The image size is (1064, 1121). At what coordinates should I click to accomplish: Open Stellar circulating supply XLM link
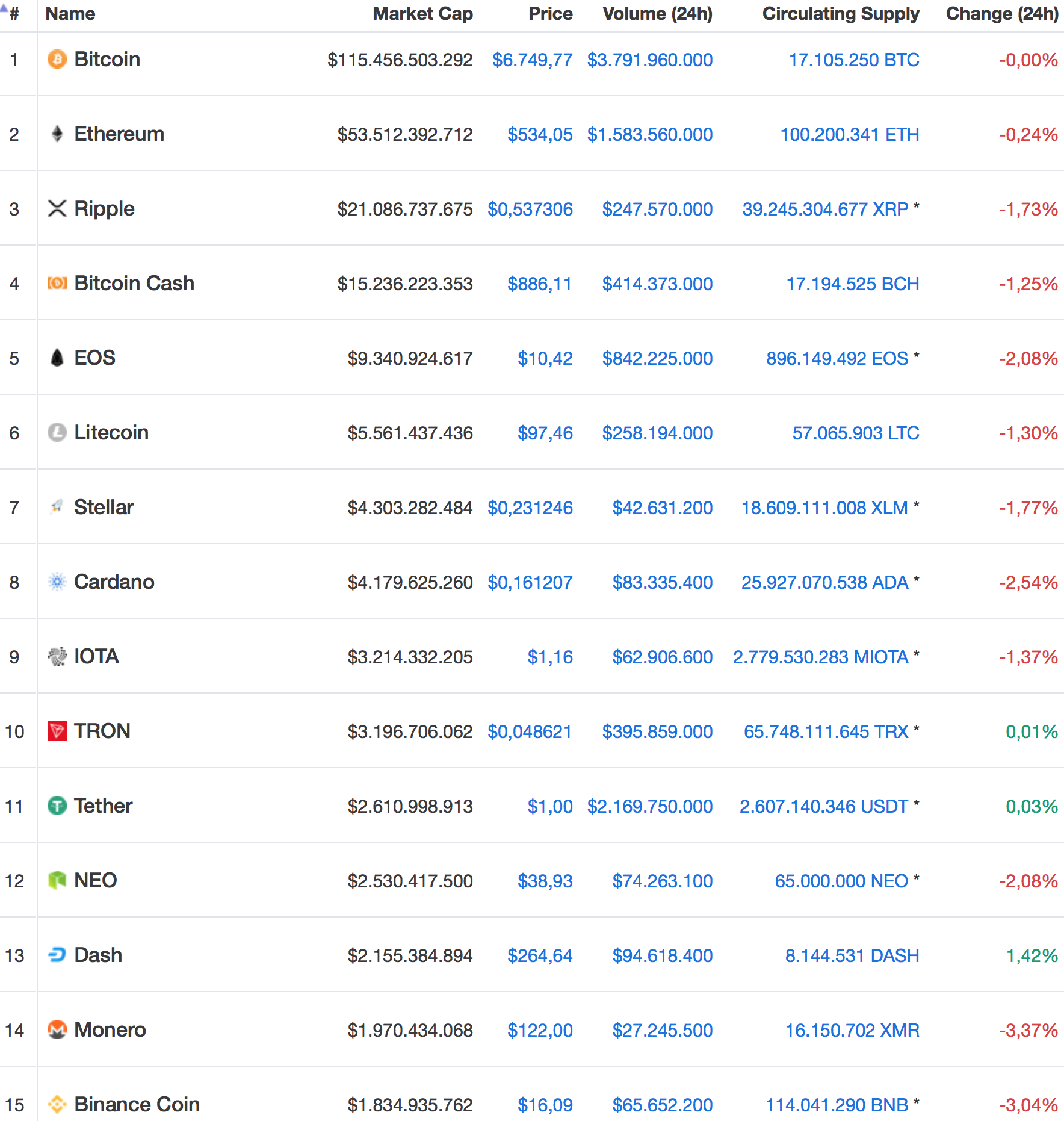click(x=824, y=508)
